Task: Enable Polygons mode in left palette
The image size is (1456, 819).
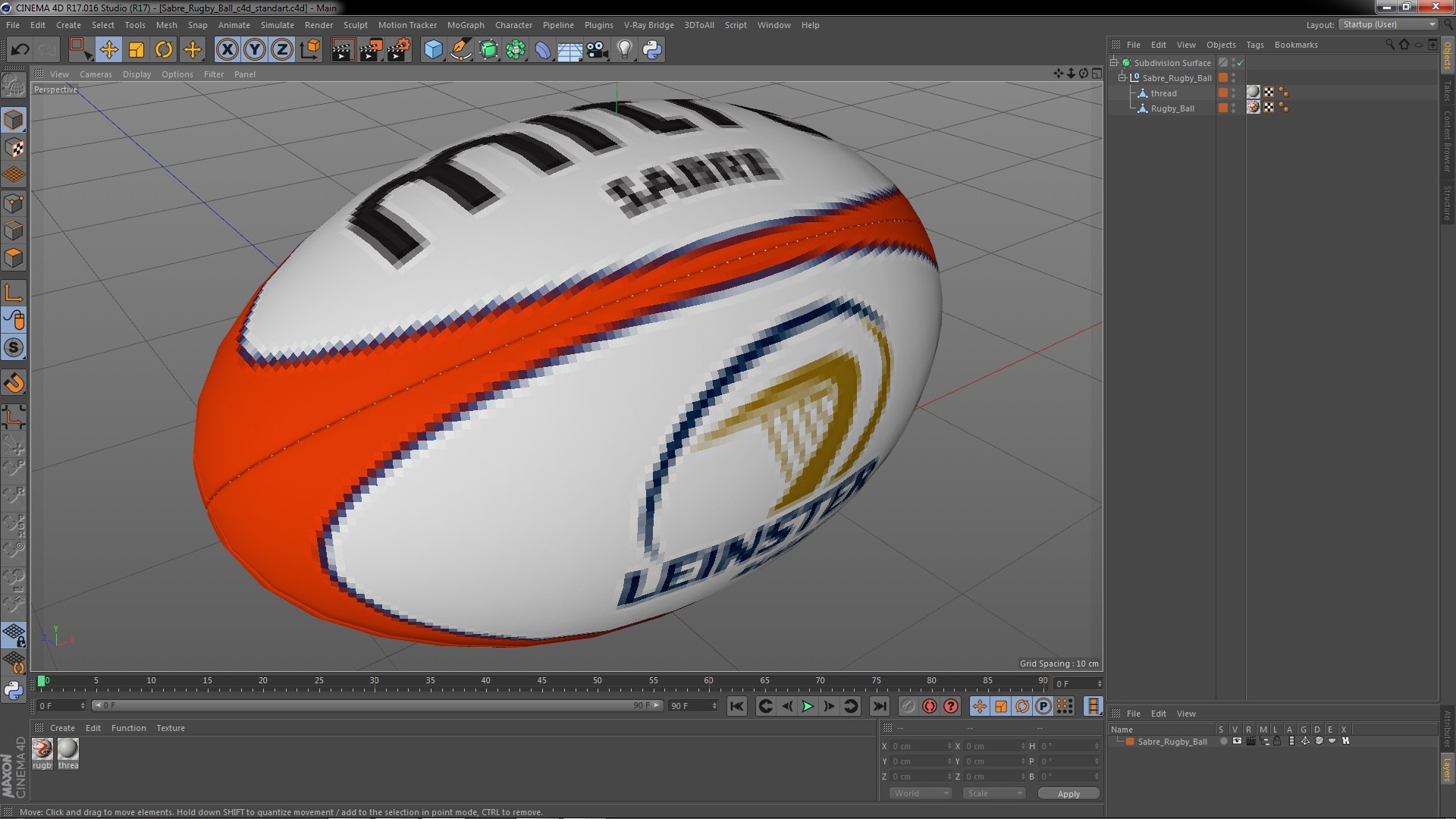Action: click(x=14, y=258)
